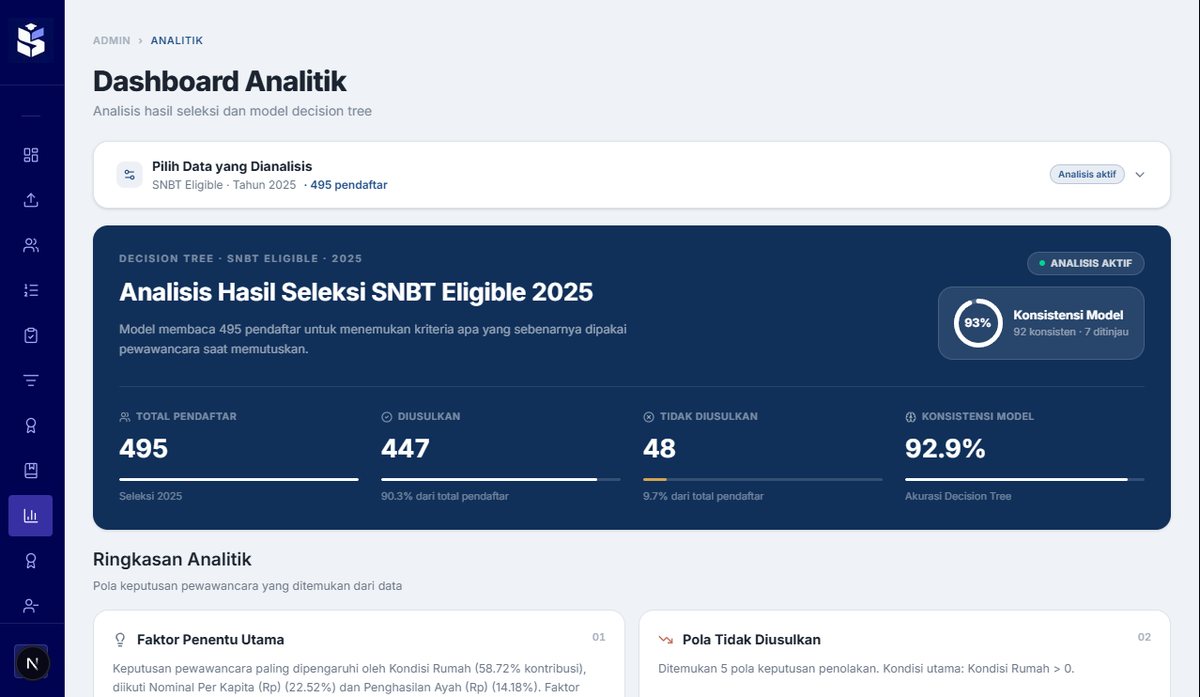Click the x circle icon by Tidak Diusulkan
The height and width of the screenshot is (697, 1200).
(649, 417)
